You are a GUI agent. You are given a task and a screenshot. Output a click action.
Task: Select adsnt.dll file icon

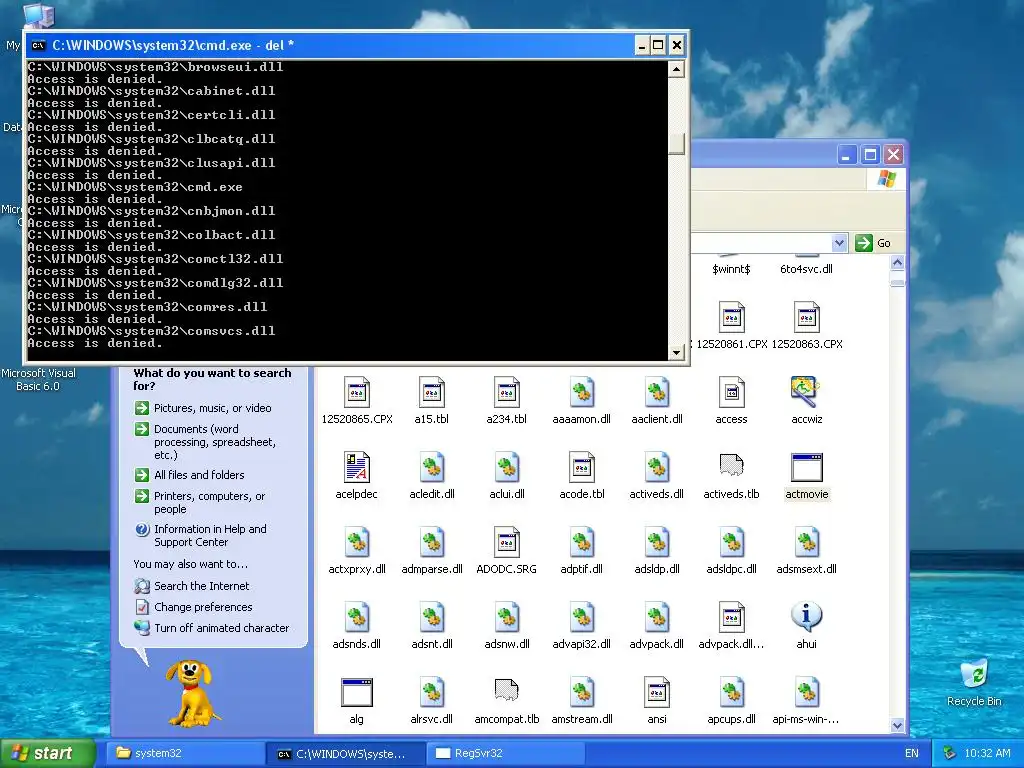click(x=432, y=618)
